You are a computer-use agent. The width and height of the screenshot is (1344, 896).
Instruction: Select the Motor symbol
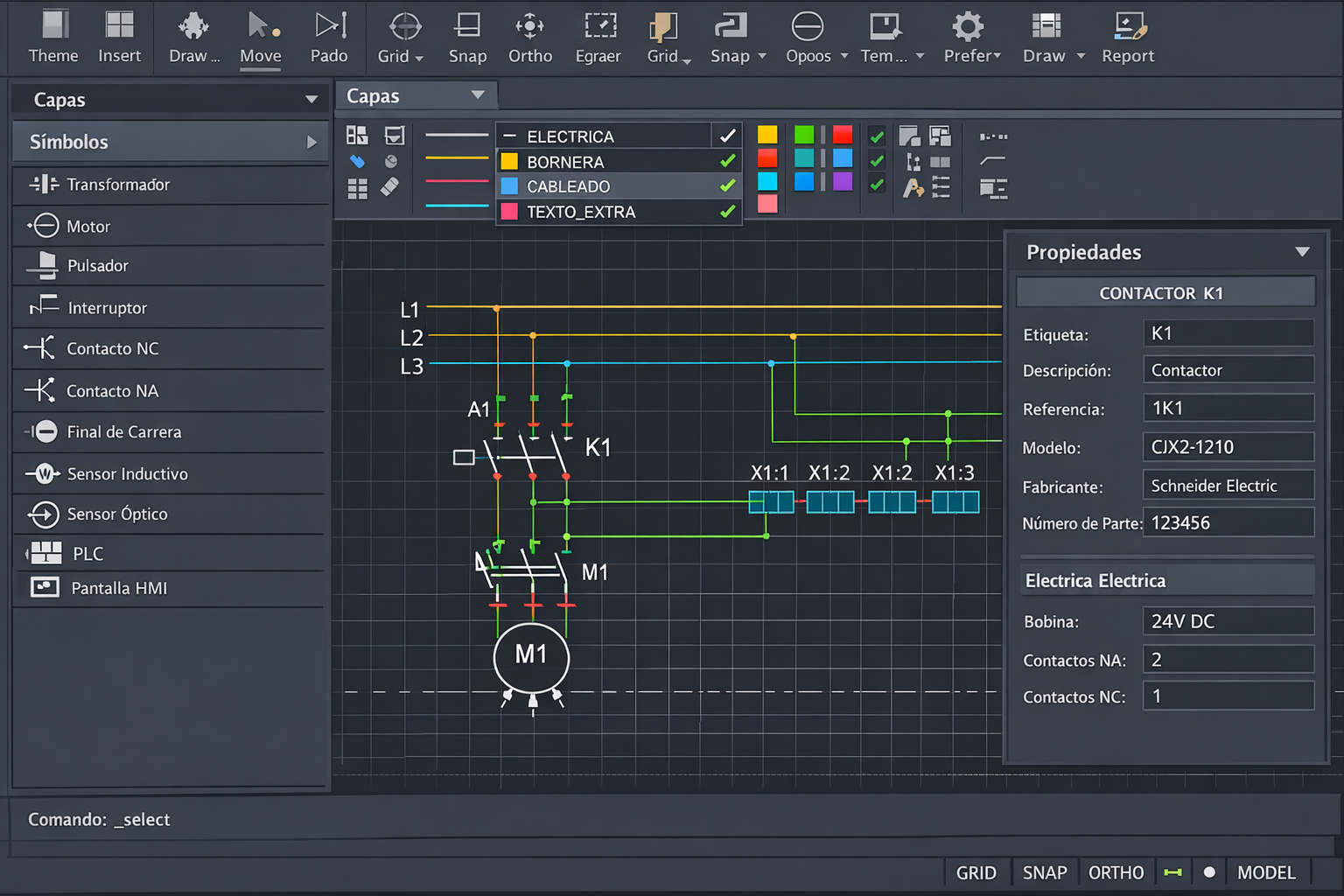tap(170, 226)
